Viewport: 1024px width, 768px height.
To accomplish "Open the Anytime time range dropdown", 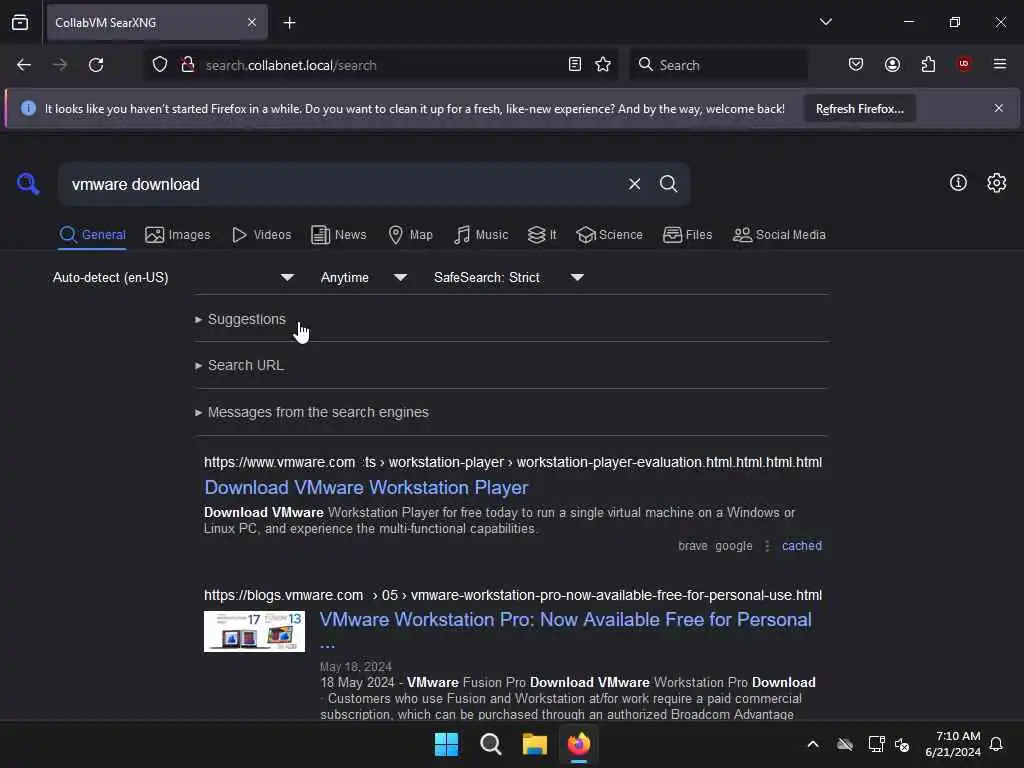I will pos(364,278).
